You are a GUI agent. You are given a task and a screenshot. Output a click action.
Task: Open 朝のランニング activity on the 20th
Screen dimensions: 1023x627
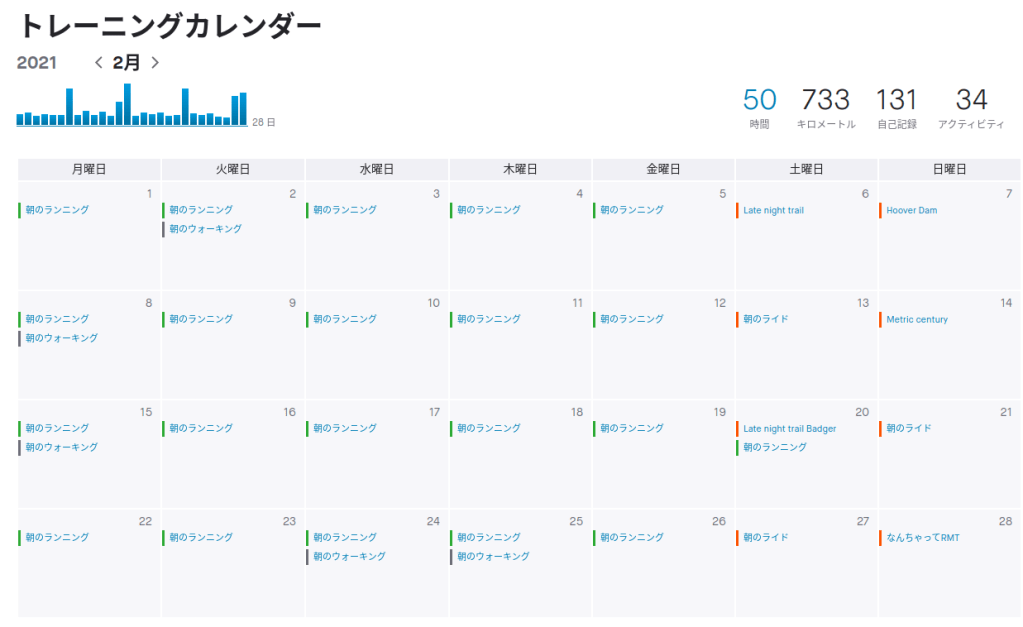774,447
